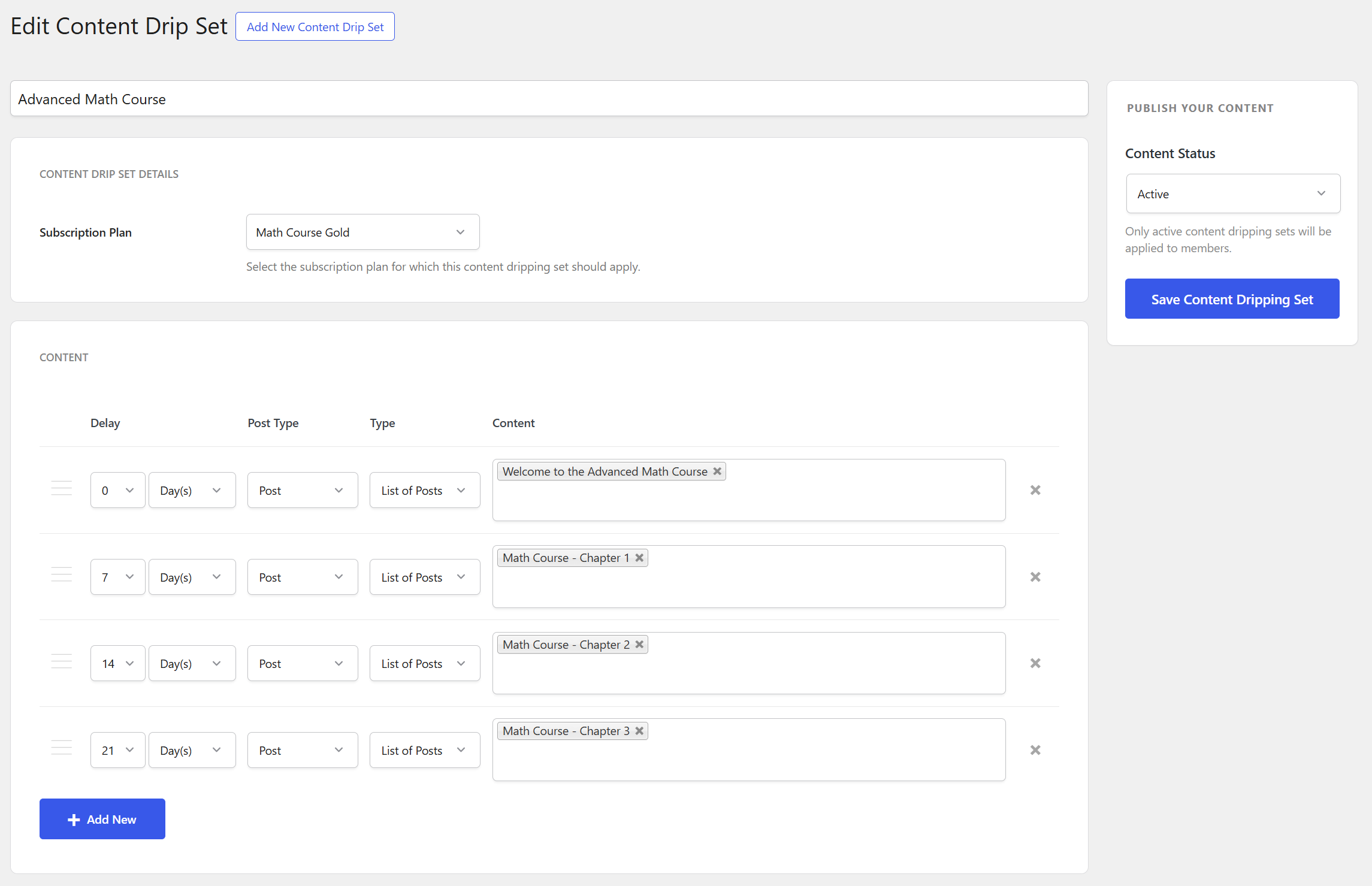Open delay value dropdown showing 0
Screen dimensions: 1372x886
point(117,490)
